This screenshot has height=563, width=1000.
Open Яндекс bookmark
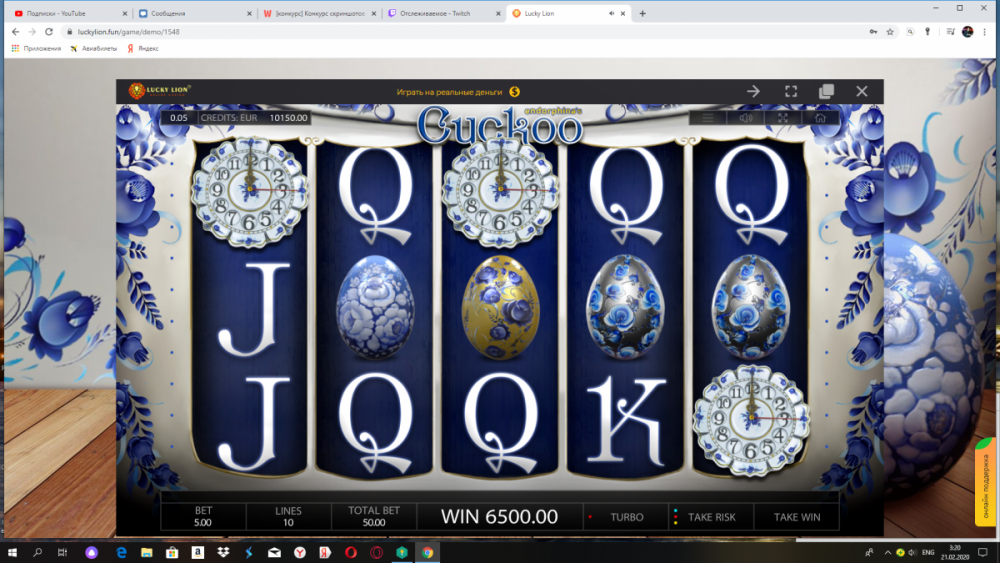pos(143,48)
